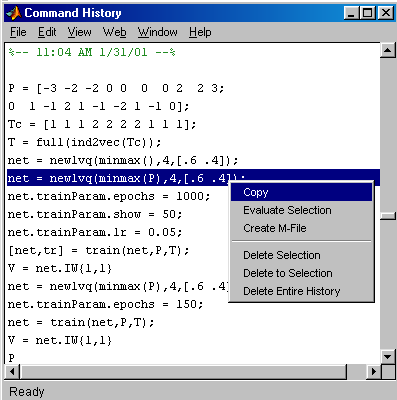Select 'net.trainParam.epochs = 1000;' line
The height and width of the screenshot is (400, 397).
point(109,196)
